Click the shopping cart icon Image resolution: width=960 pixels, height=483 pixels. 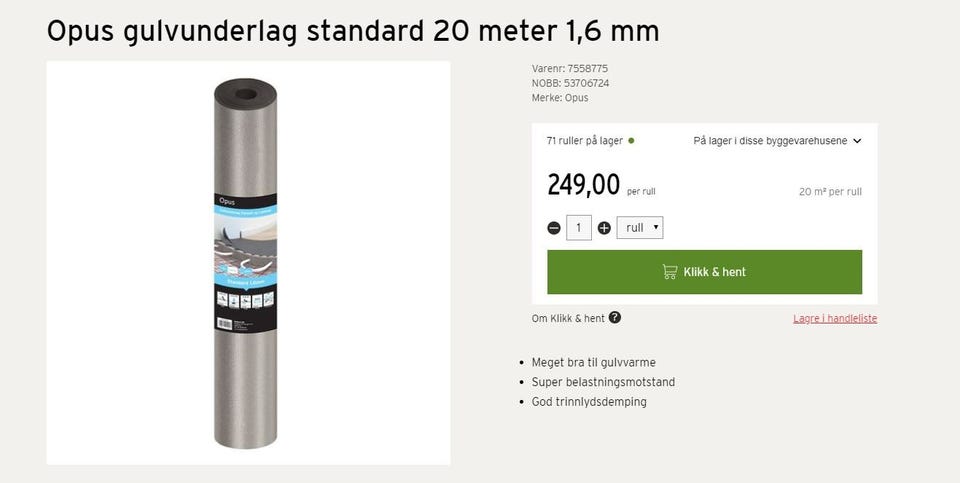click(670, 272)
